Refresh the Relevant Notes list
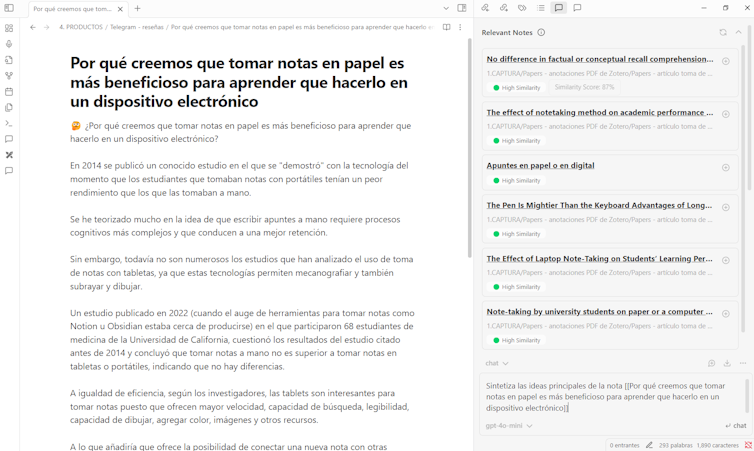 pos(723,32)
